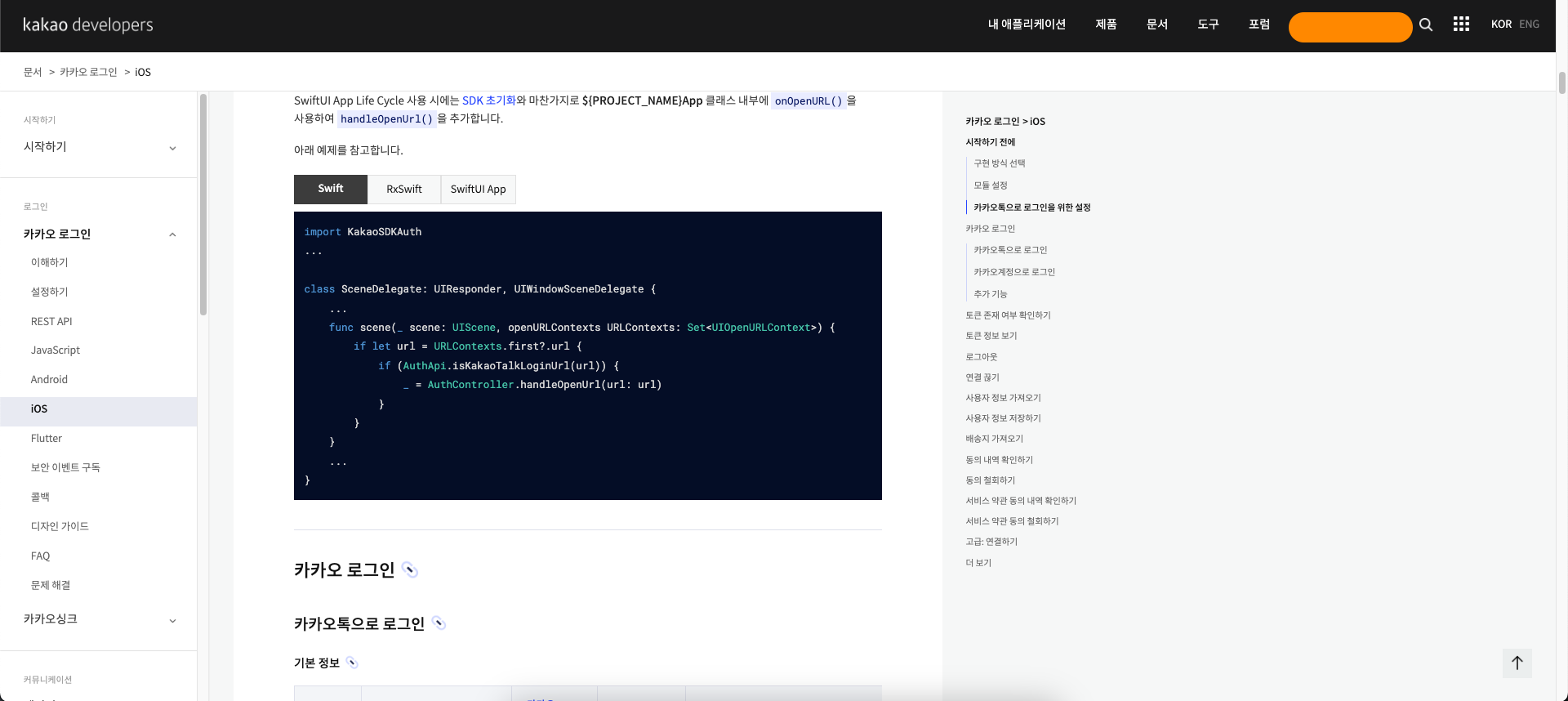Screen dimensions: 1568x701
Task: Jump to 모듈 설정 in table of contents
Action: [x=991, y=185]
